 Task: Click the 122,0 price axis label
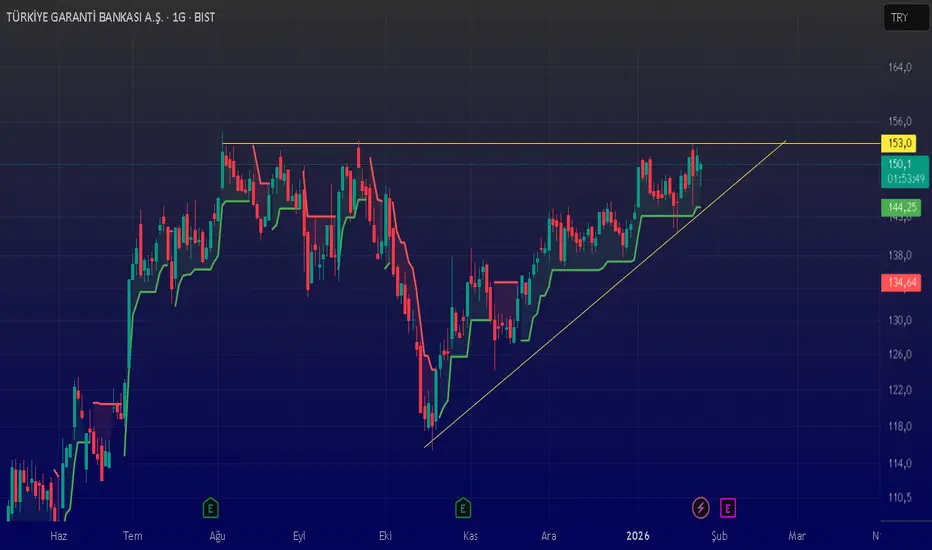[899, 390]
